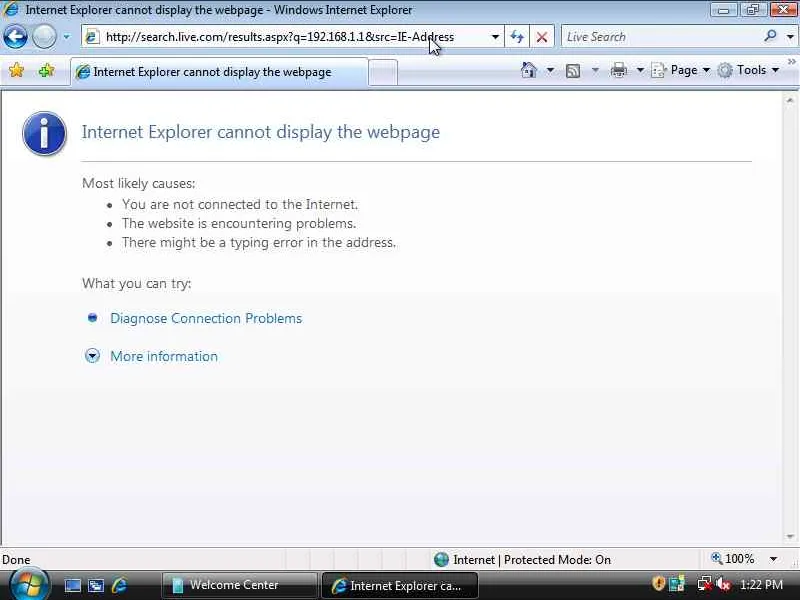Open Favorites Center star icon

coord(16,70)
